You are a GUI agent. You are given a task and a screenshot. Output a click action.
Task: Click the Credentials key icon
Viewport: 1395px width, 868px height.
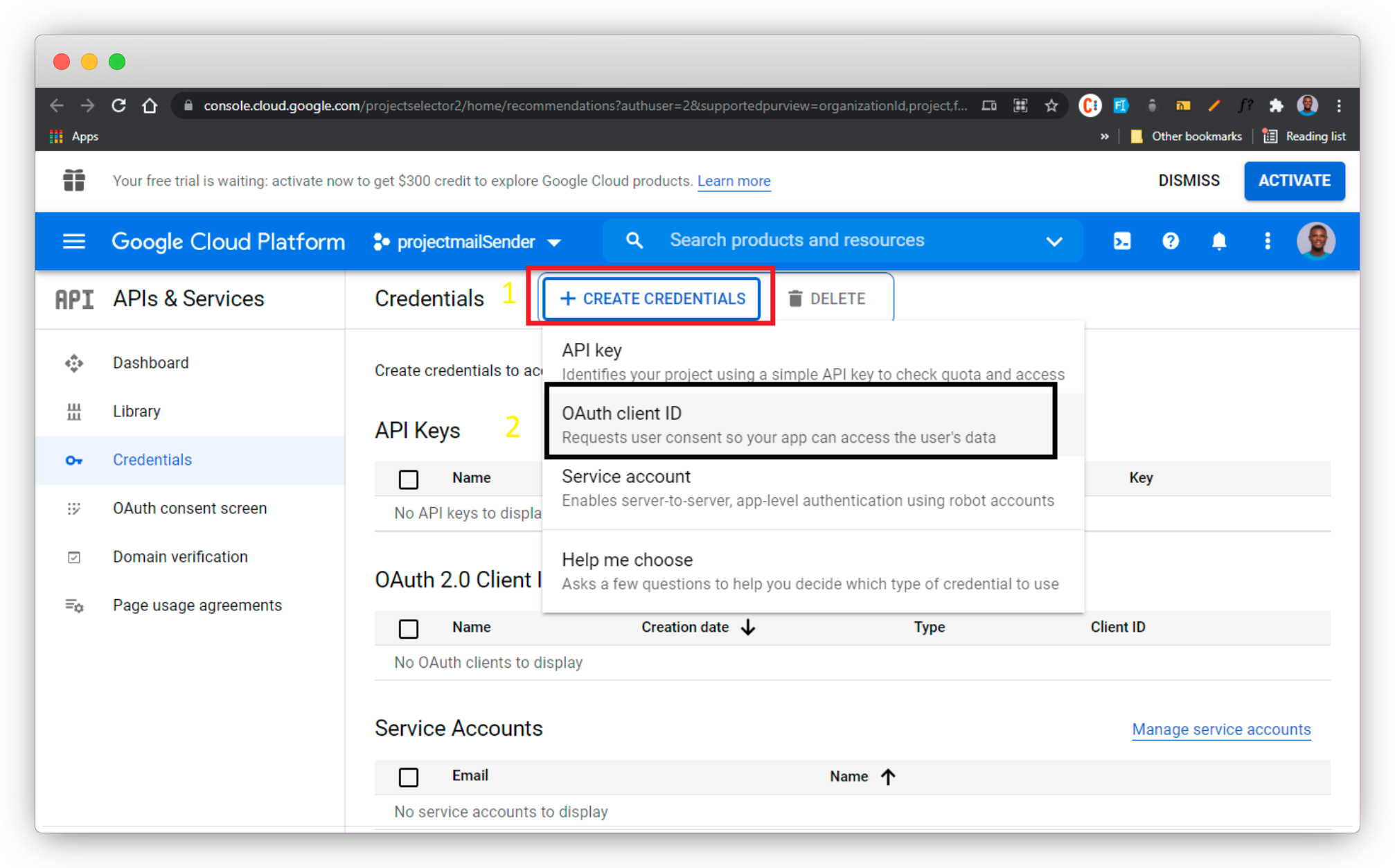[x=74, y=460]
